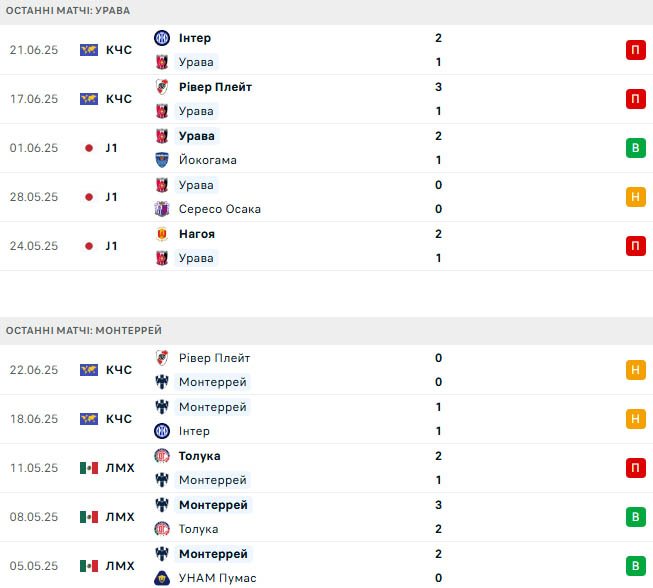Open the Толука team name on 08.05.25
This screenshot has height=588, width=653.
198,529
